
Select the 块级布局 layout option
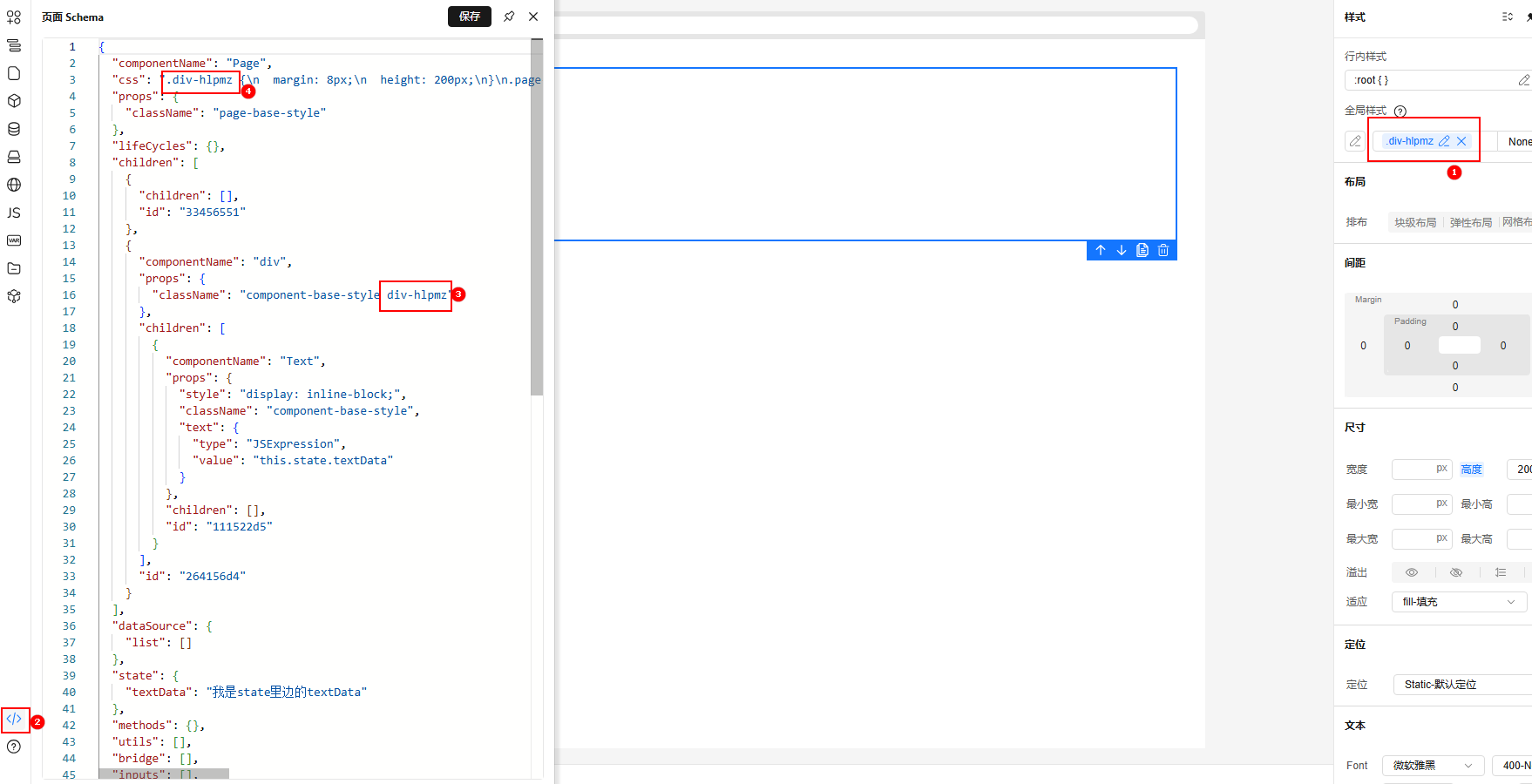coord(1414,222)
